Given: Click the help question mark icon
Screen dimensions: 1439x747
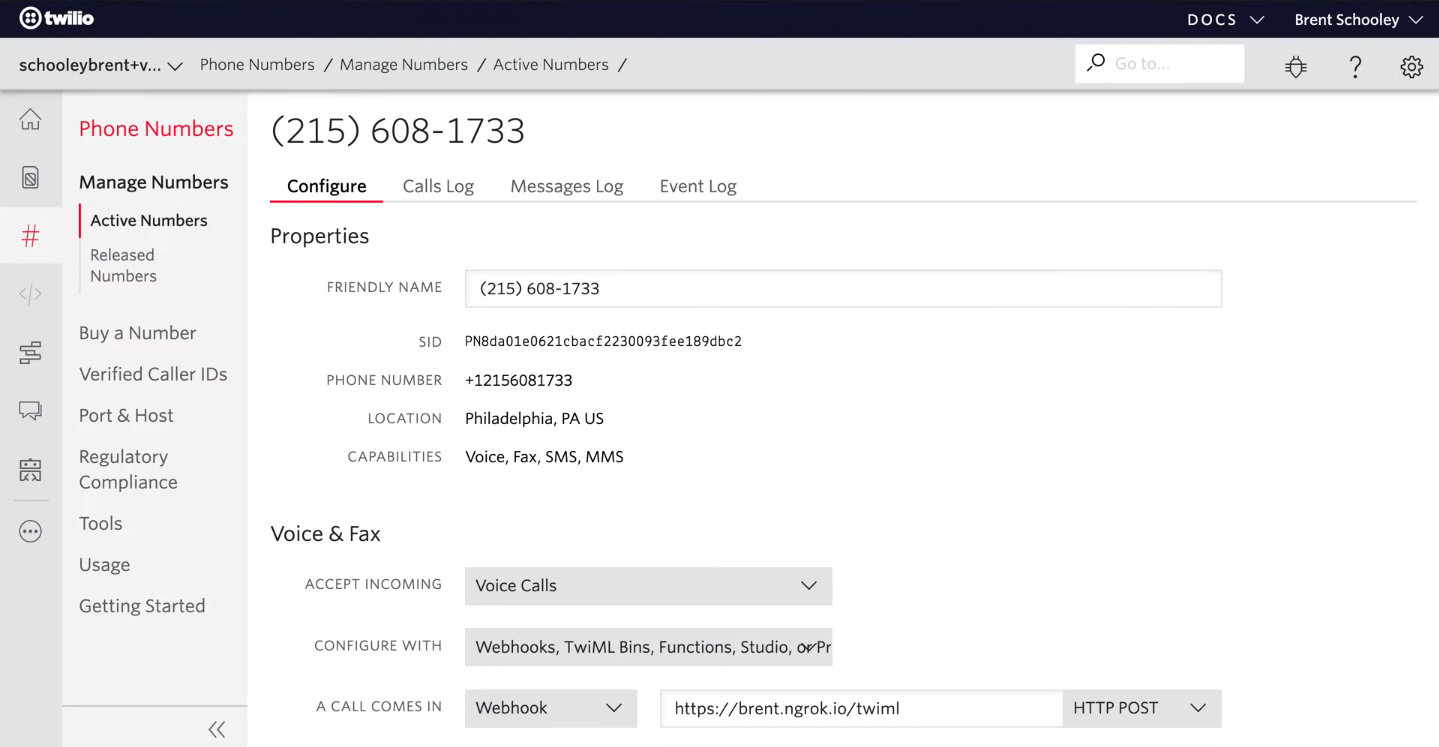Looking at the screenshot, I should (1355, 66).
